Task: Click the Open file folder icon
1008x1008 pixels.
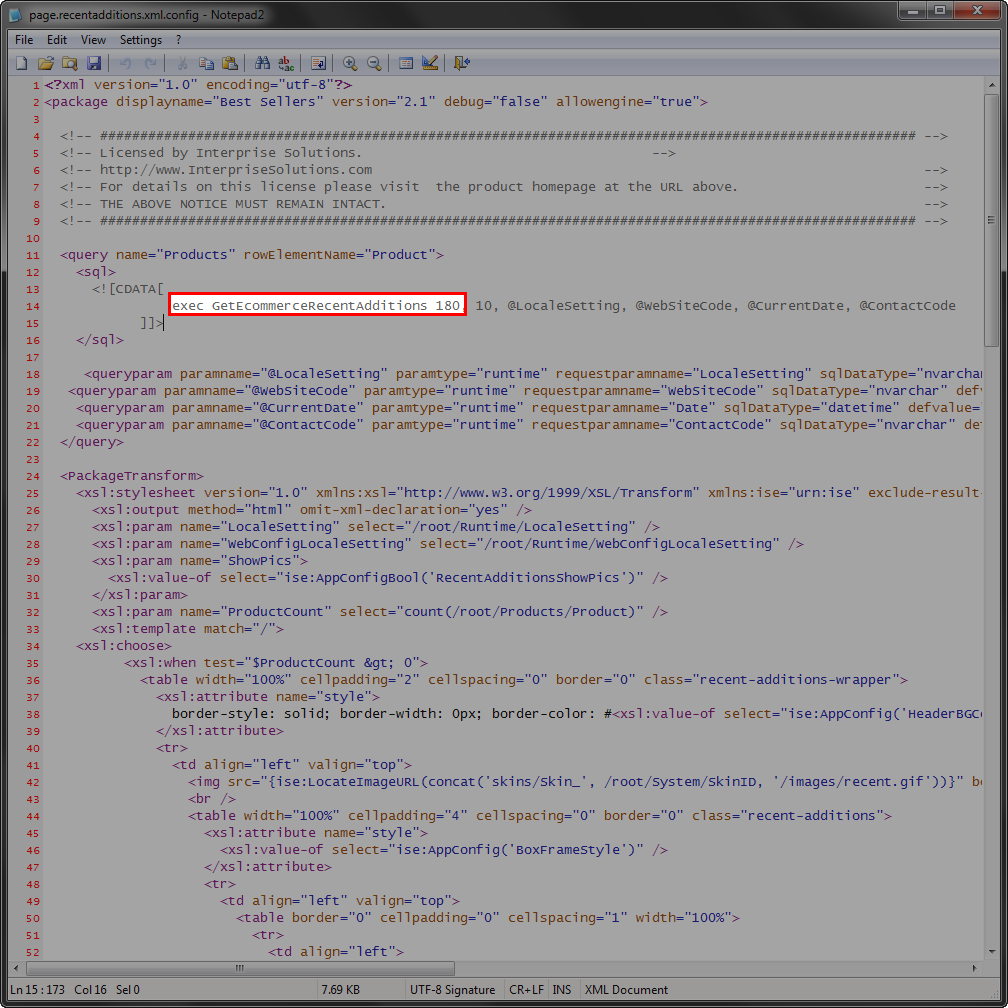Action: coord(45,63)
